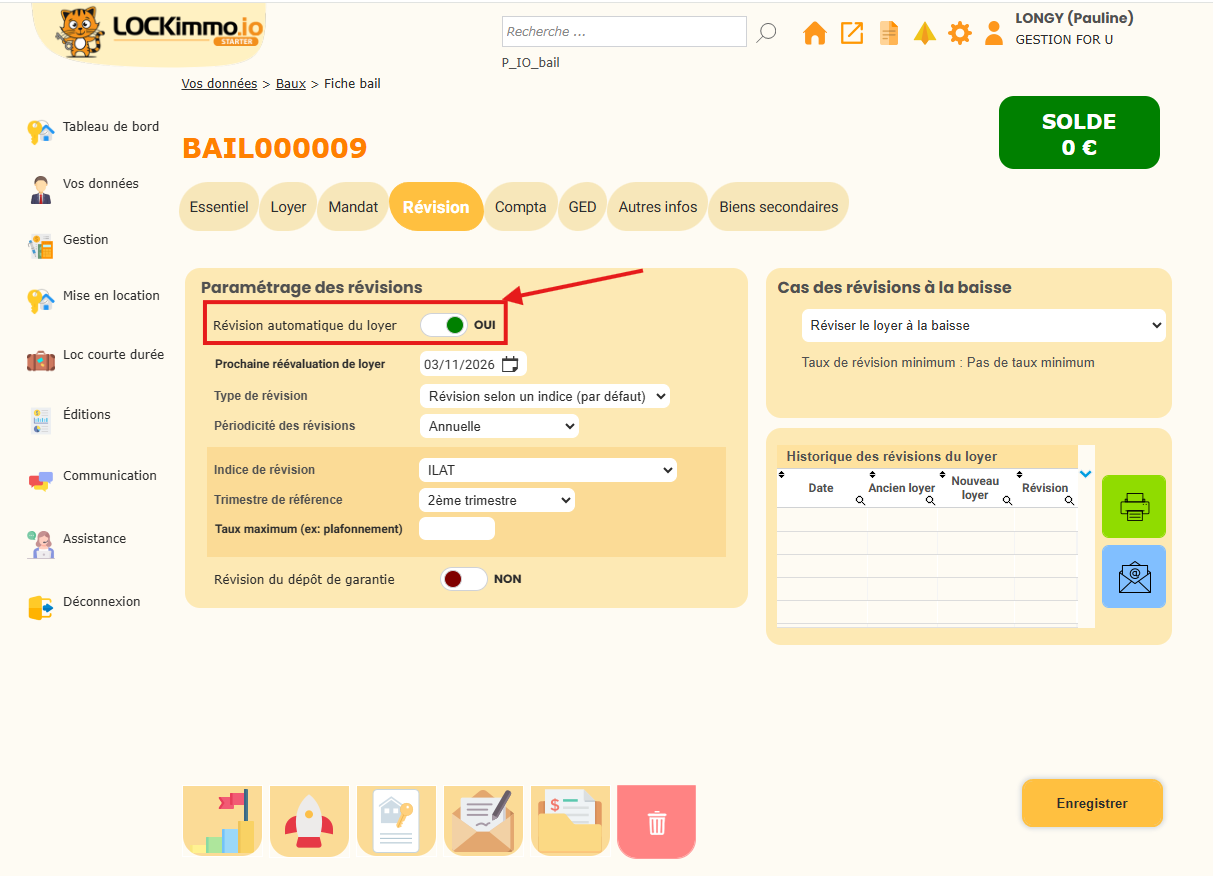Screen dimensions: 1213x876
Task: Click the green print button
Action: 1133,507
